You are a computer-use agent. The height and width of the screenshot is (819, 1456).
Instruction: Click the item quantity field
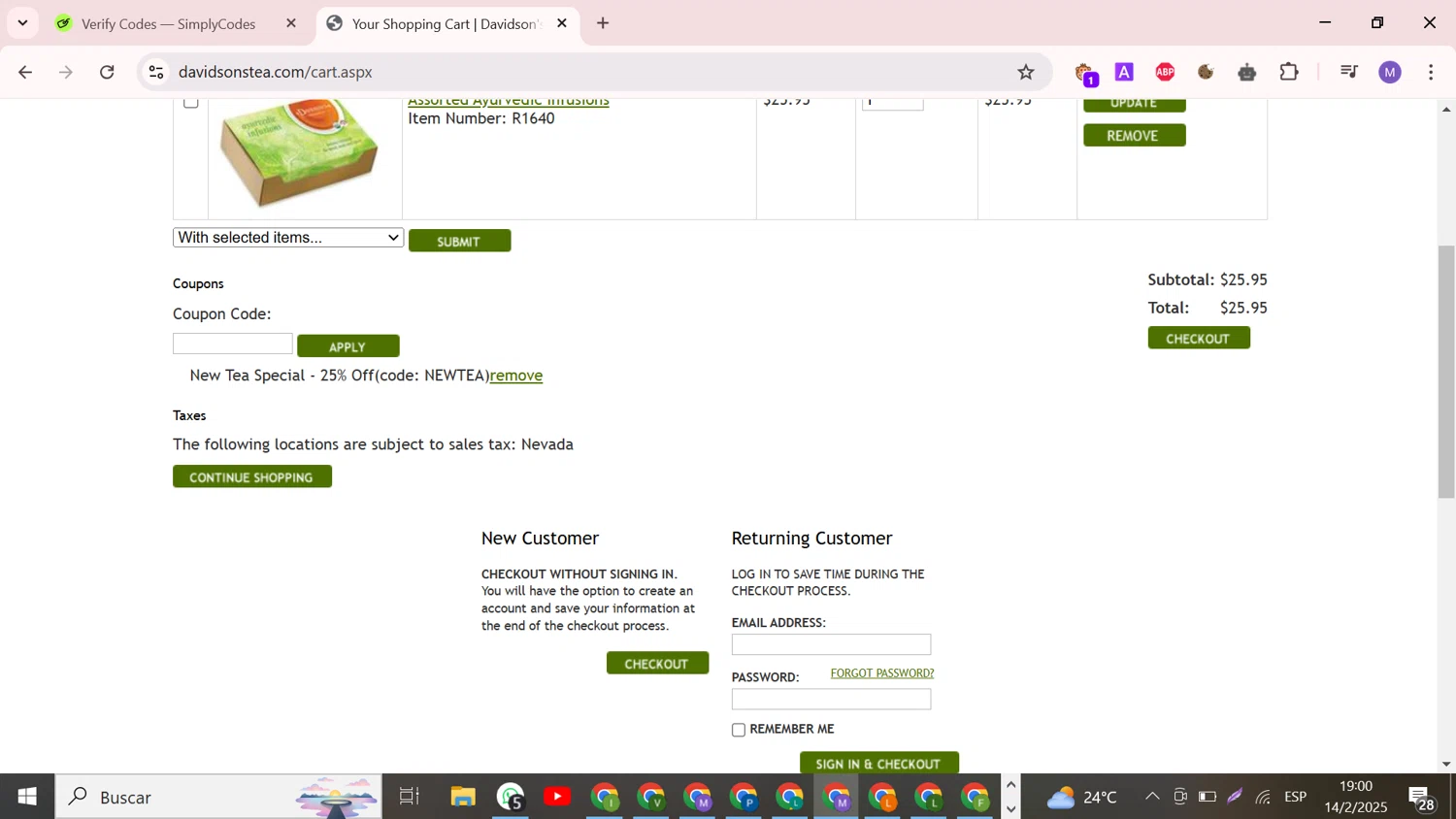pyautogui.click(x=892, y=103)
